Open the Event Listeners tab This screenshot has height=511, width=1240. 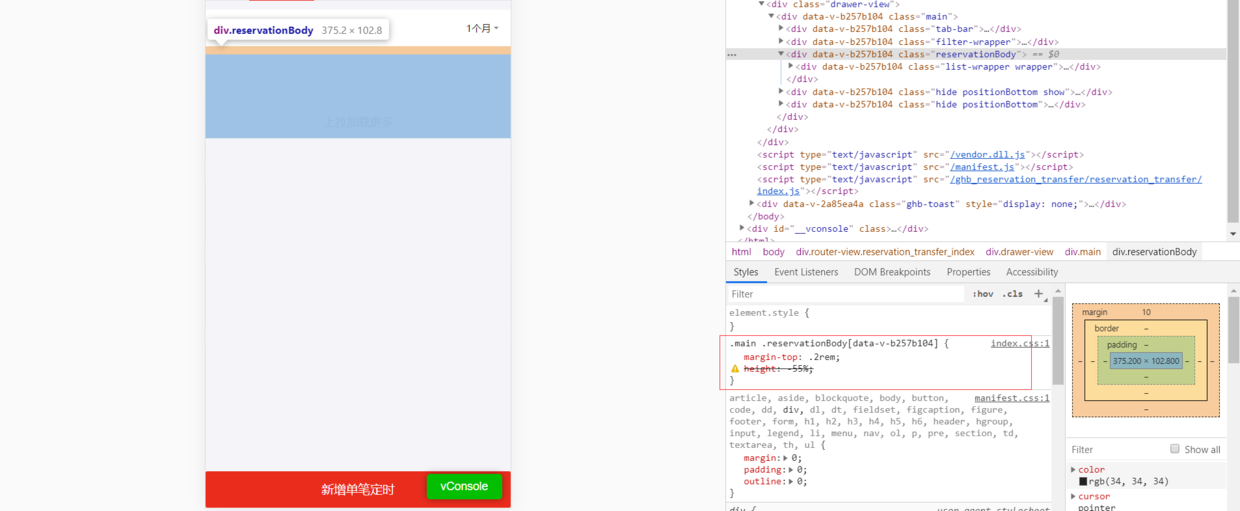(806, 272)
